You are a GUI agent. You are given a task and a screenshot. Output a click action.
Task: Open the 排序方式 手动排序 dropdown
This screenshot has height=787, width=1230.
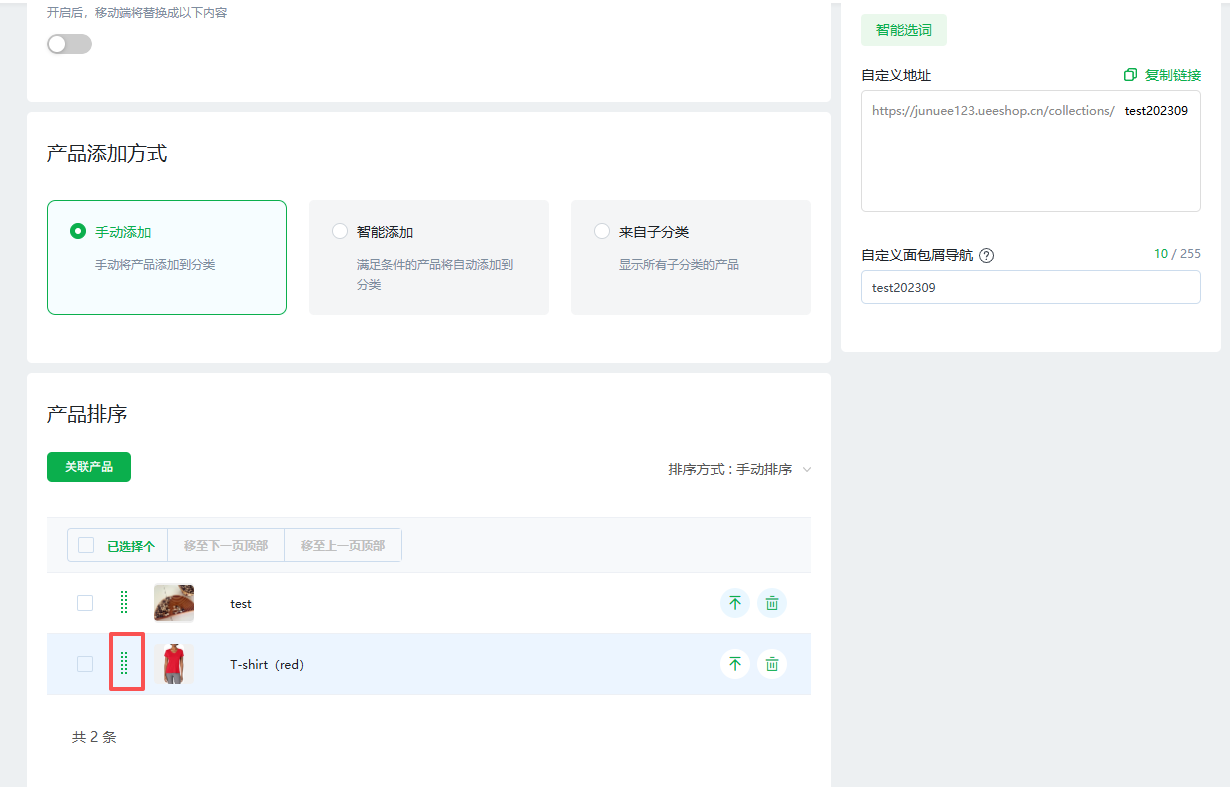pyautogui.click(x=739, y=469)
